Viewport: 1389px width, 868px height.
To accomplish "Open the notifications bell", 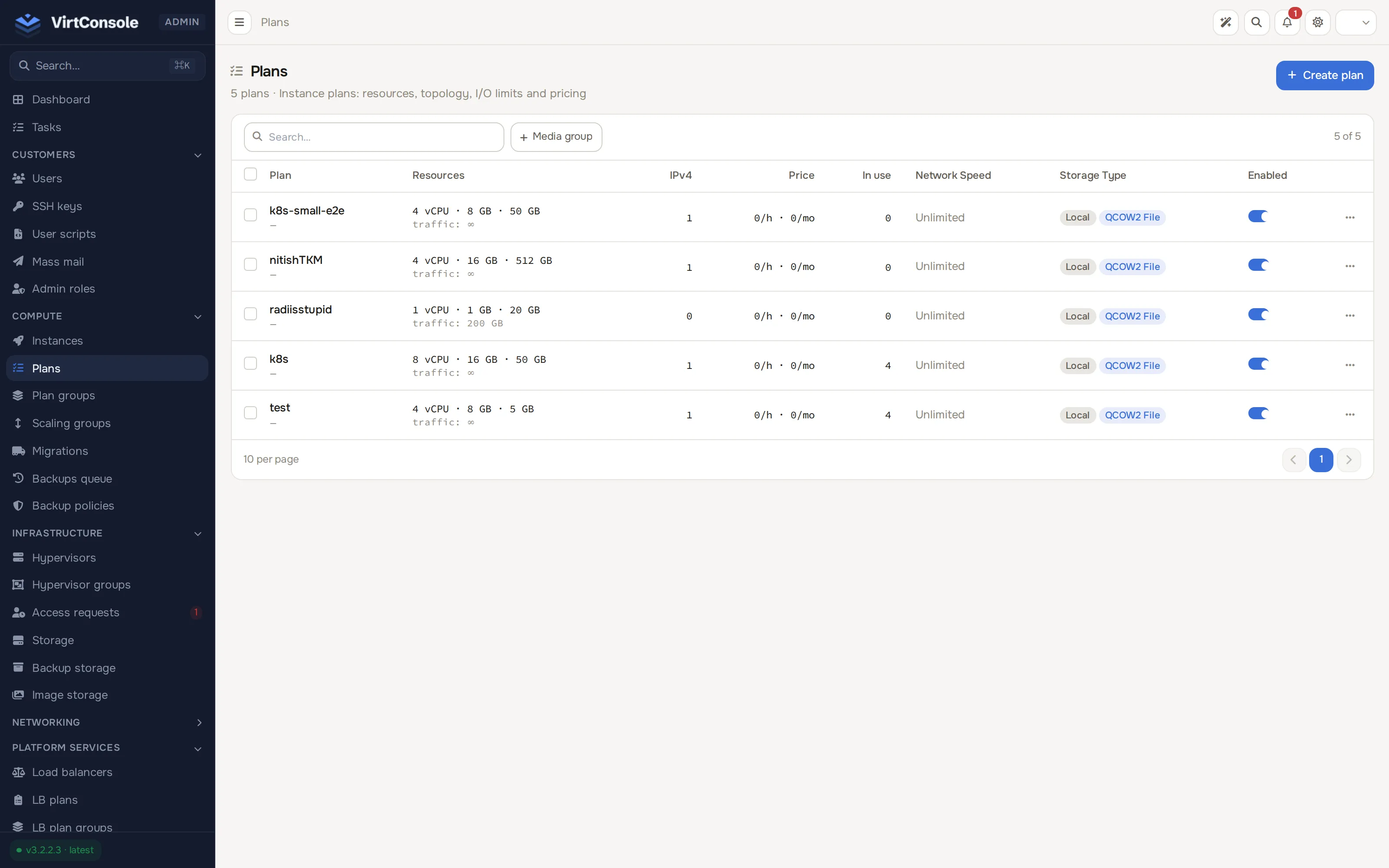I will tap(1287, 23).
